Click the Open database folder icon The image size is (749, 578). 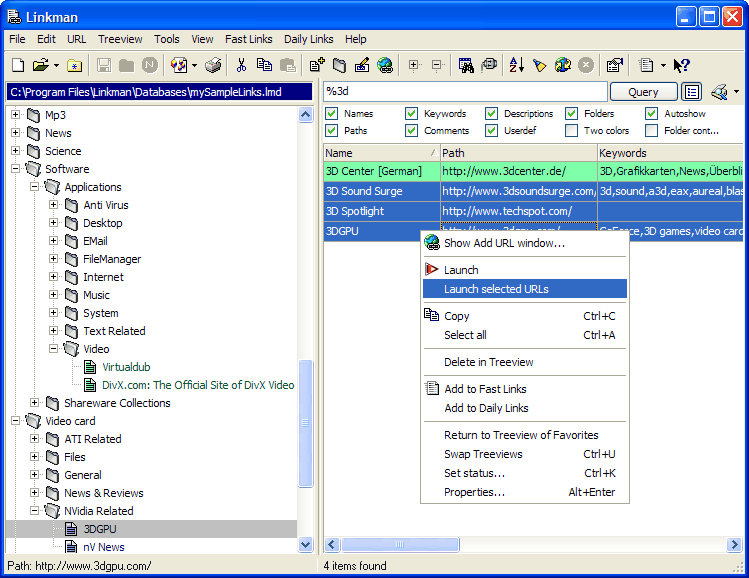(41, 65)
